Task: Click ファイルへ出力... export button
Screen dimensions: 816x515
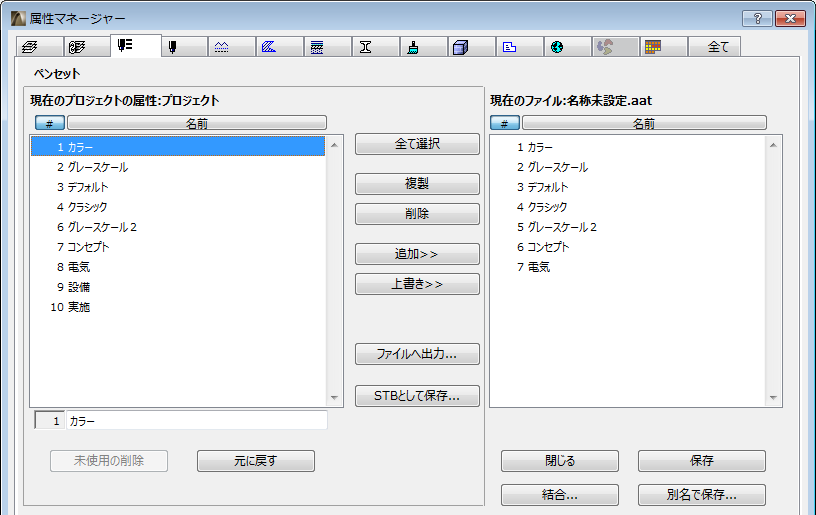Action: pos(417,354)
